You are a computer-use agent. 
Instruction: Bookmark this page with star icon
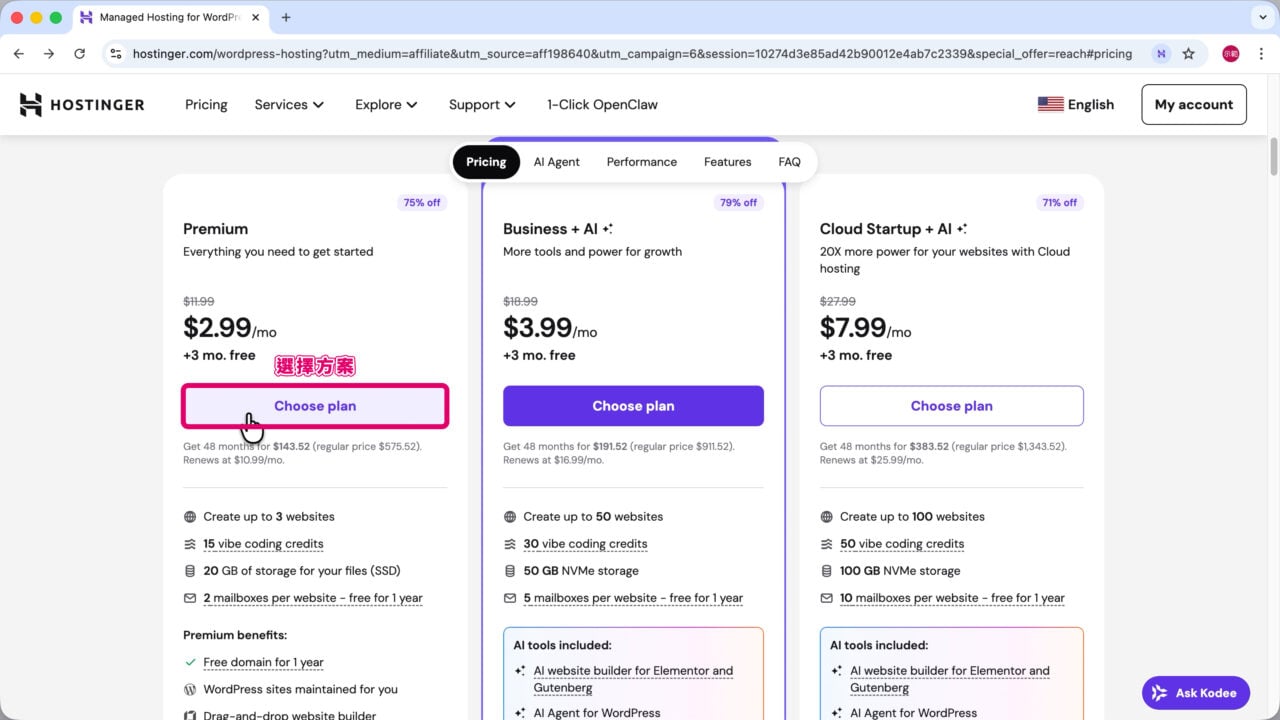point(1188,54)
